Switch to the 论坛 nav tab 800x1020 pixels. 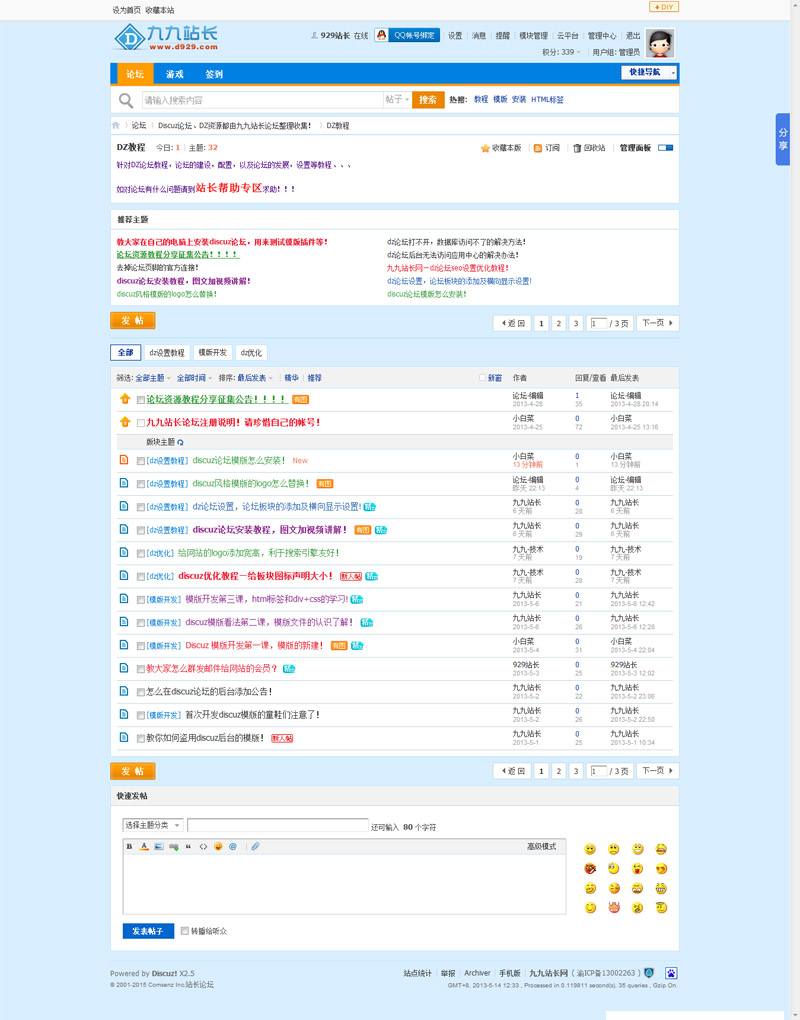pos(135,74)
